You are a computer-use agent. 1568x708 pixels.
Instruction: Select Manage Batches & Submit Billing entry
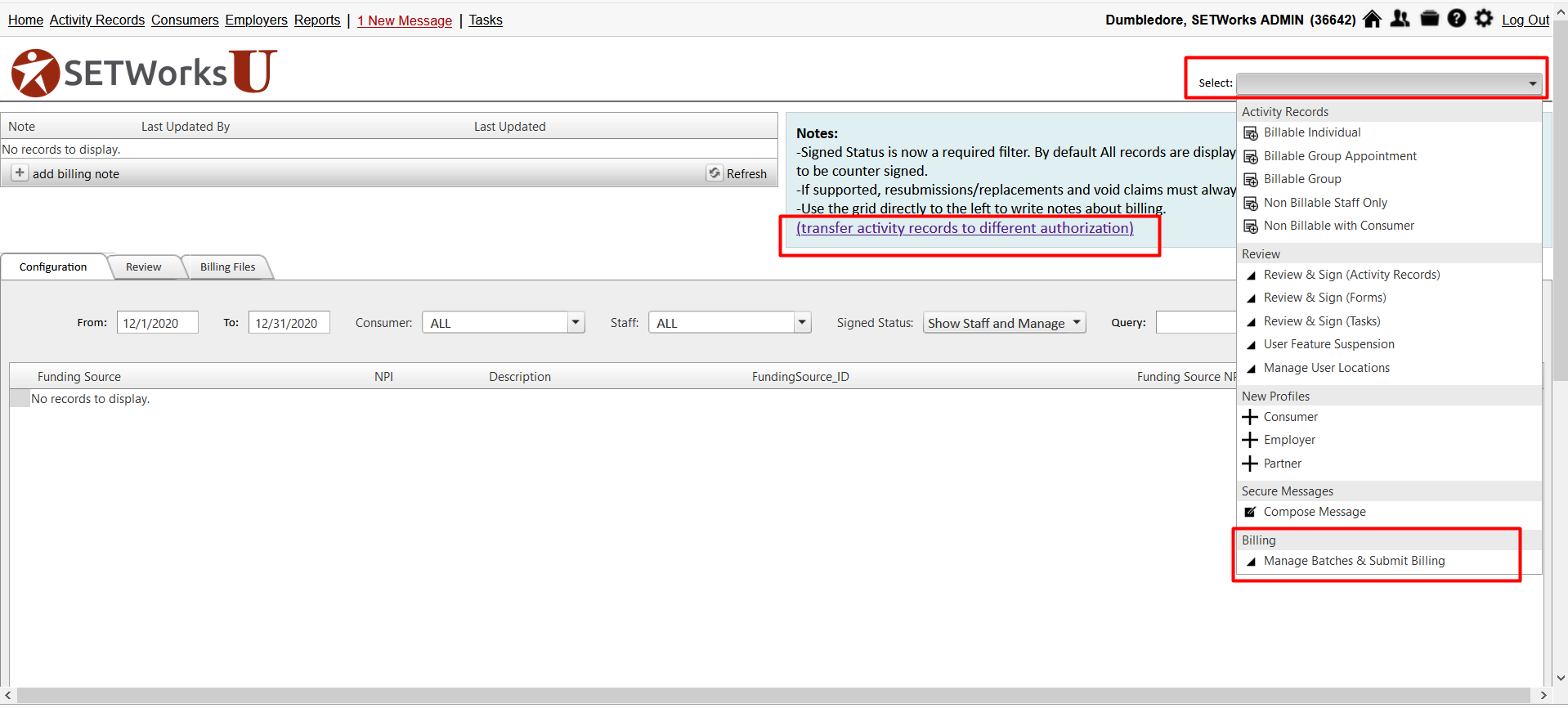[1355, 561]
